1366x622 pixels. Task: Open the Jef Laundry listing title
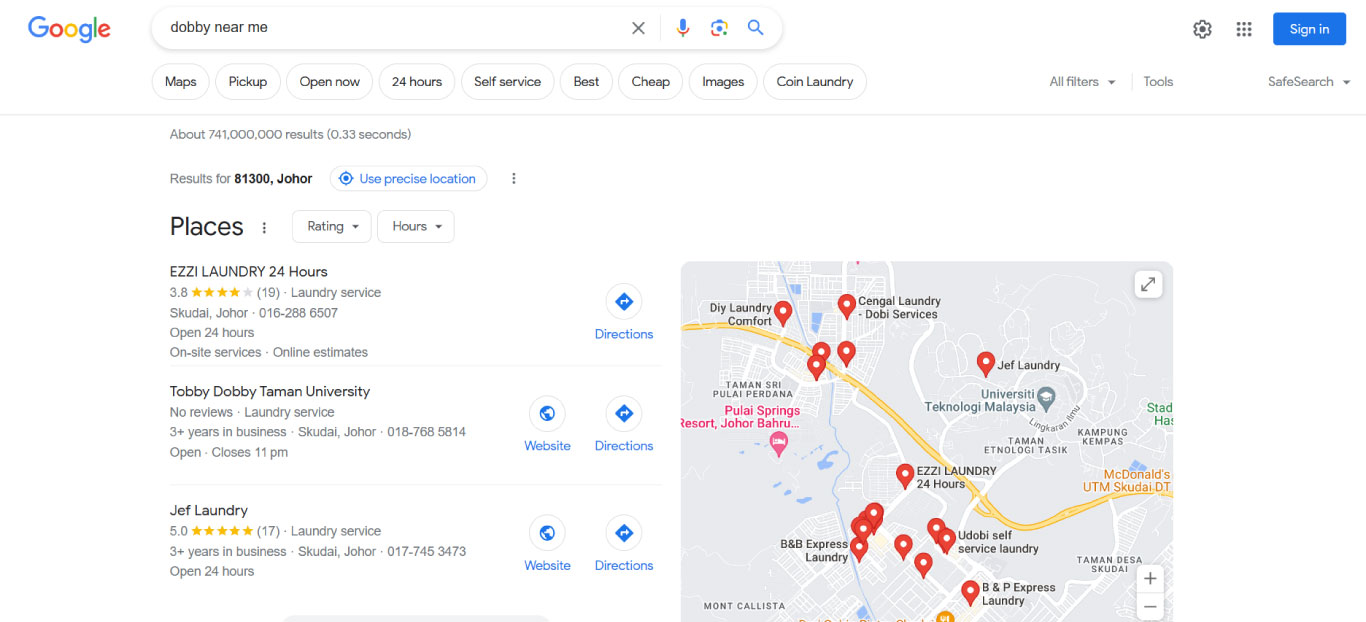(x=209, y=511)
